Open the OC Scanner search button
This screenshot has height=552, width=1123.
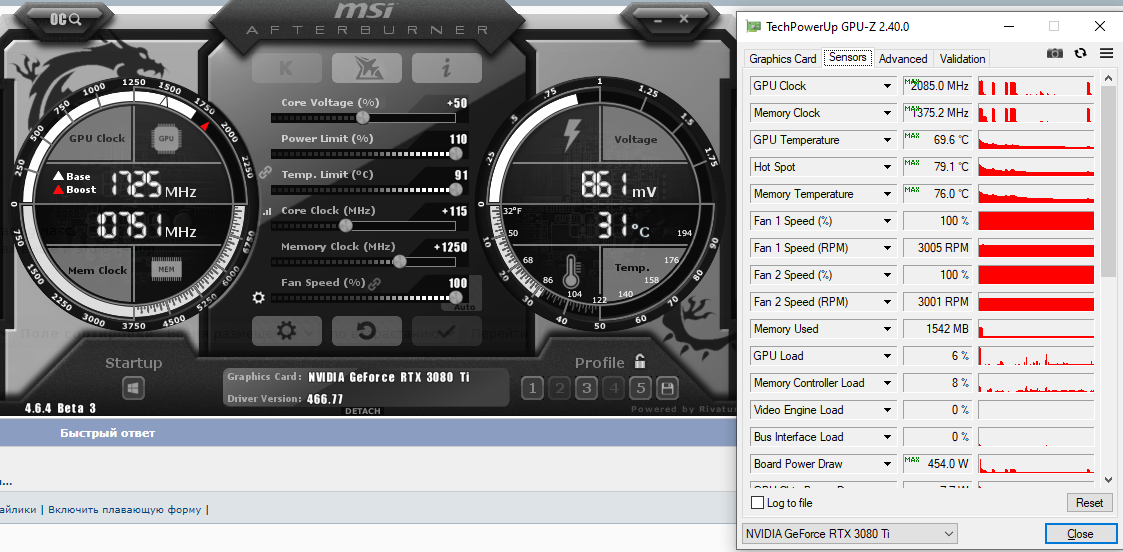click(x=65, y=19)
